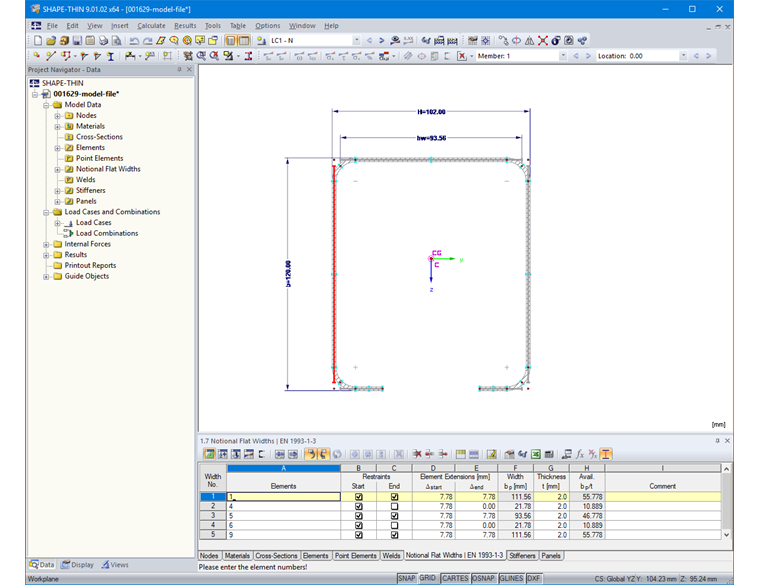Screen dimensions: 760x585
Task: Click the Elements cell in row 1
Action: point(284,497)
